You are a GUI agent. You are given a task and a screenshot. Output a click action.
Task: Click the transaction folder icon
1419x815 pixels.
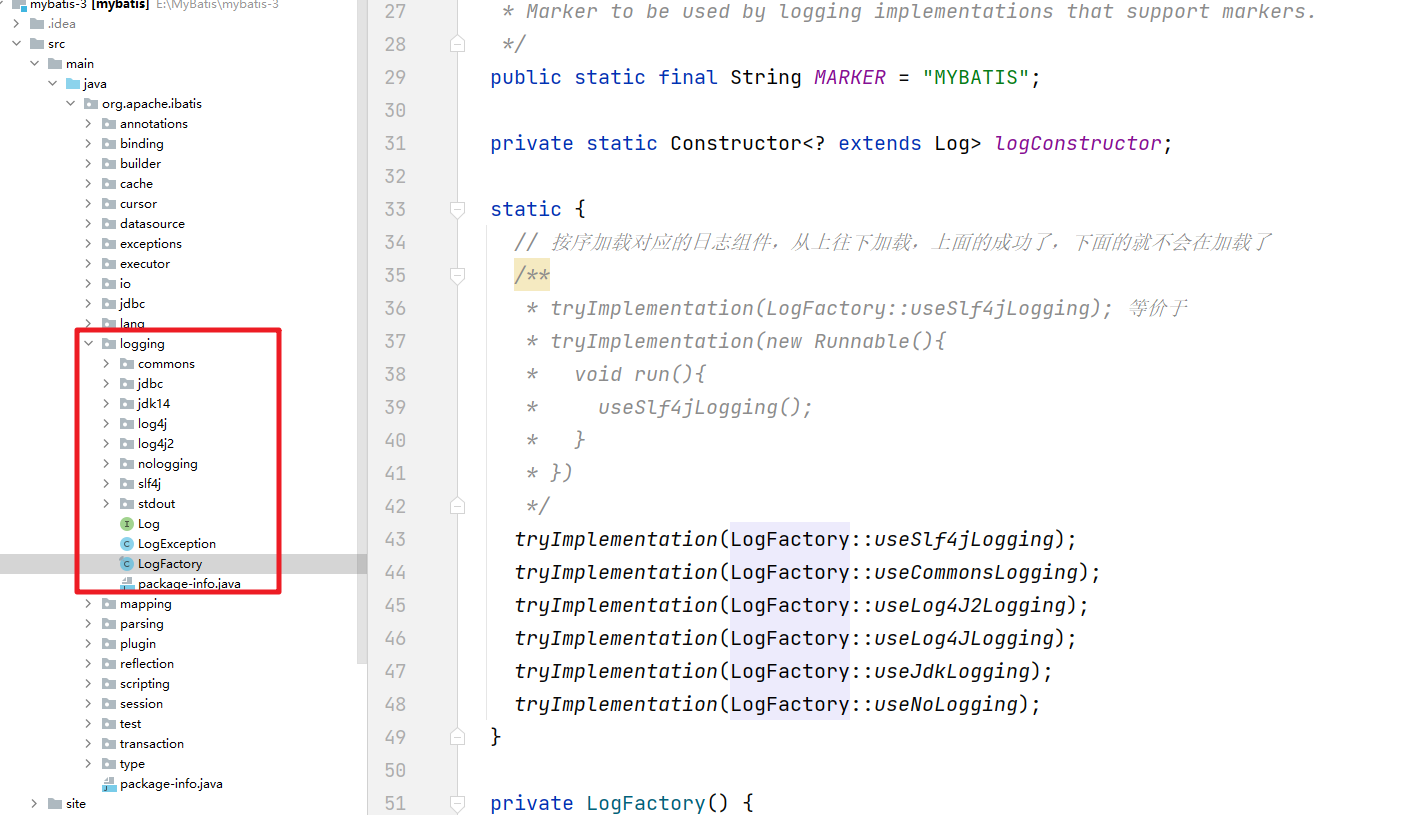point(109,744)
